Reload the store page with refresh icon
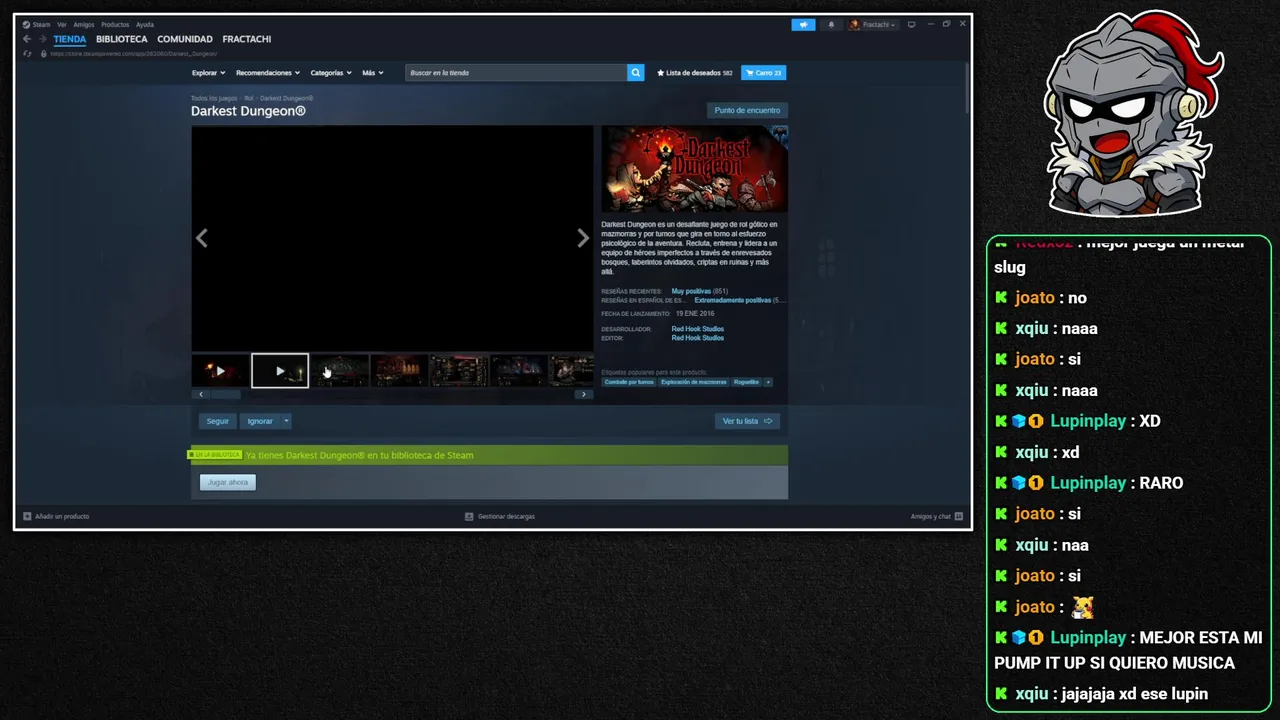 pyautogui.click(x=27, y=54)
